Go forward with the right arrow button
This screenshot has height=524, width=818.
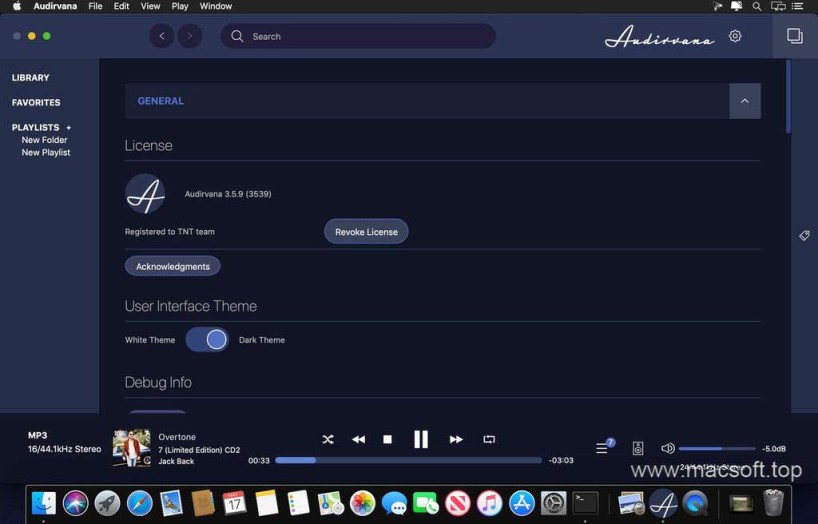189,36
